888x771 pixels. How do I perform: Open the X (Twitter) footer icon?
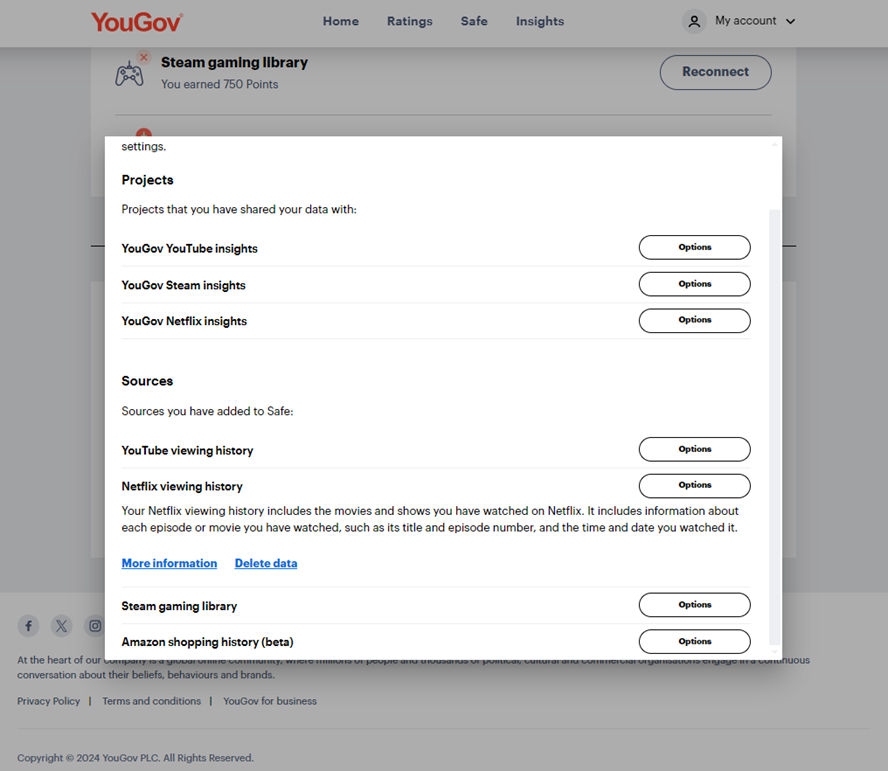pyautogui.click(x=62, y=626)
